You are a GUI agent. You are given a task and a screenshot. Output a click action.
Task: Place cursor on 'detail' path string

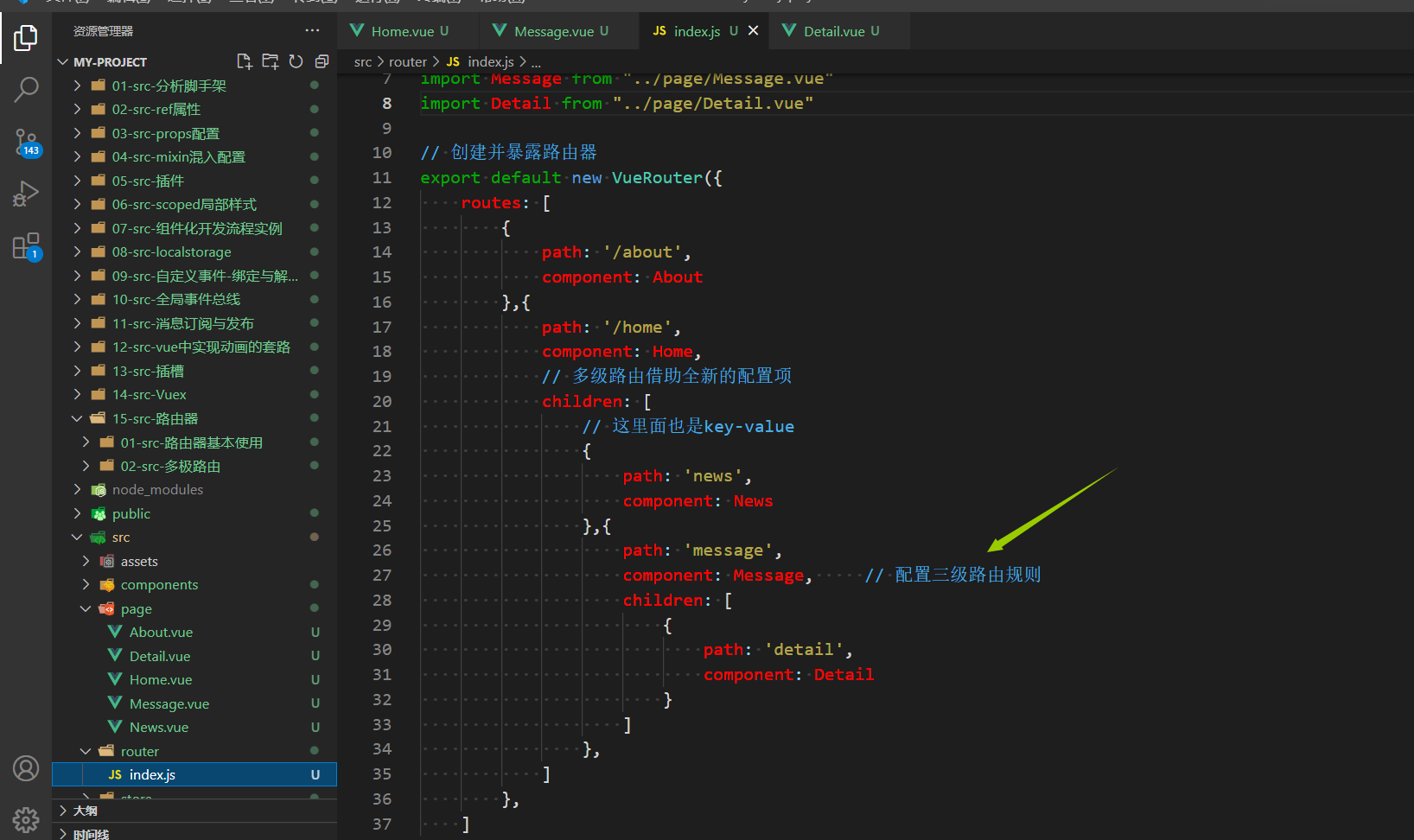804,649
